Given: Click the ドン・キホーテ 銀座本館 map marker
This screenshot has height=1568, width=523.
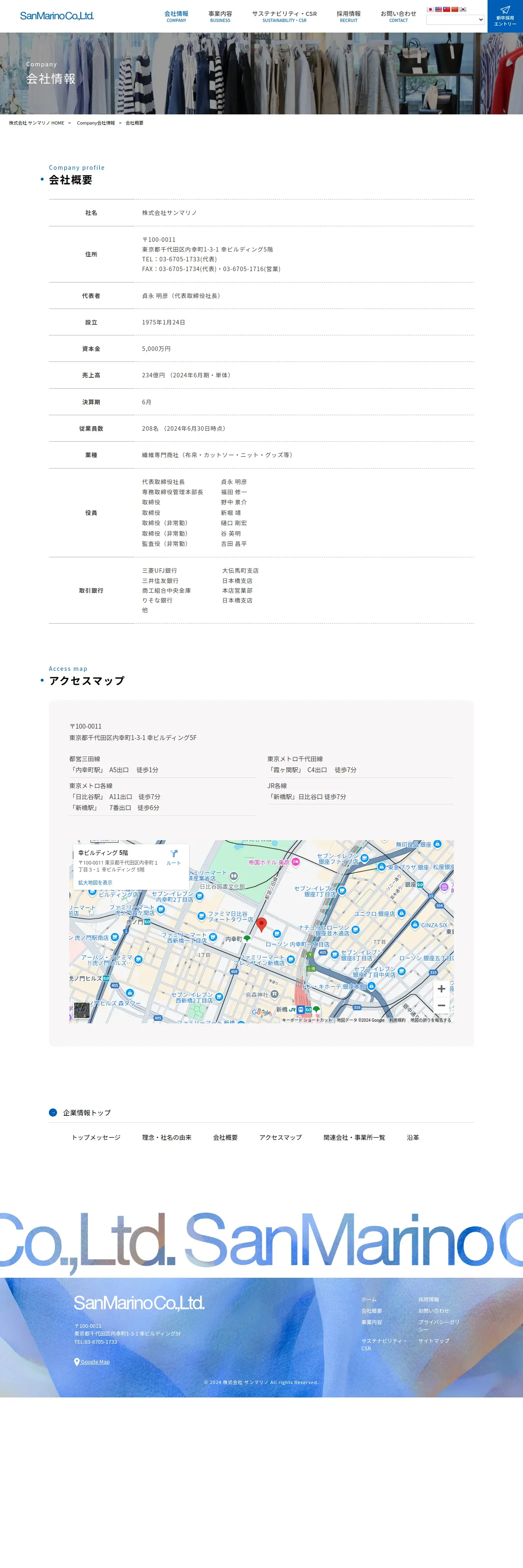Looking at the screenshot, I should (x=371, y=986).
